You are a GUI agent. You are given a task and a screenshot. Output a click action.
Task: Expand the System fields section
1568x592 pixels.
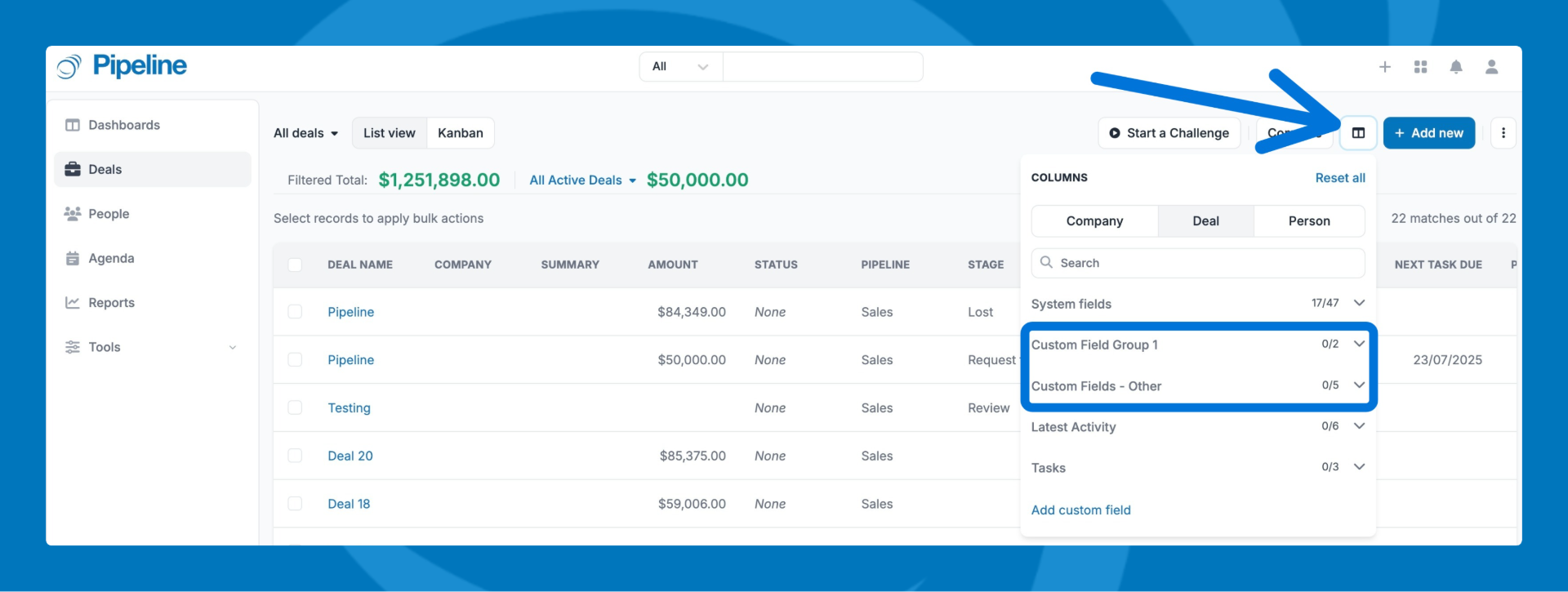coord(1198,304)
